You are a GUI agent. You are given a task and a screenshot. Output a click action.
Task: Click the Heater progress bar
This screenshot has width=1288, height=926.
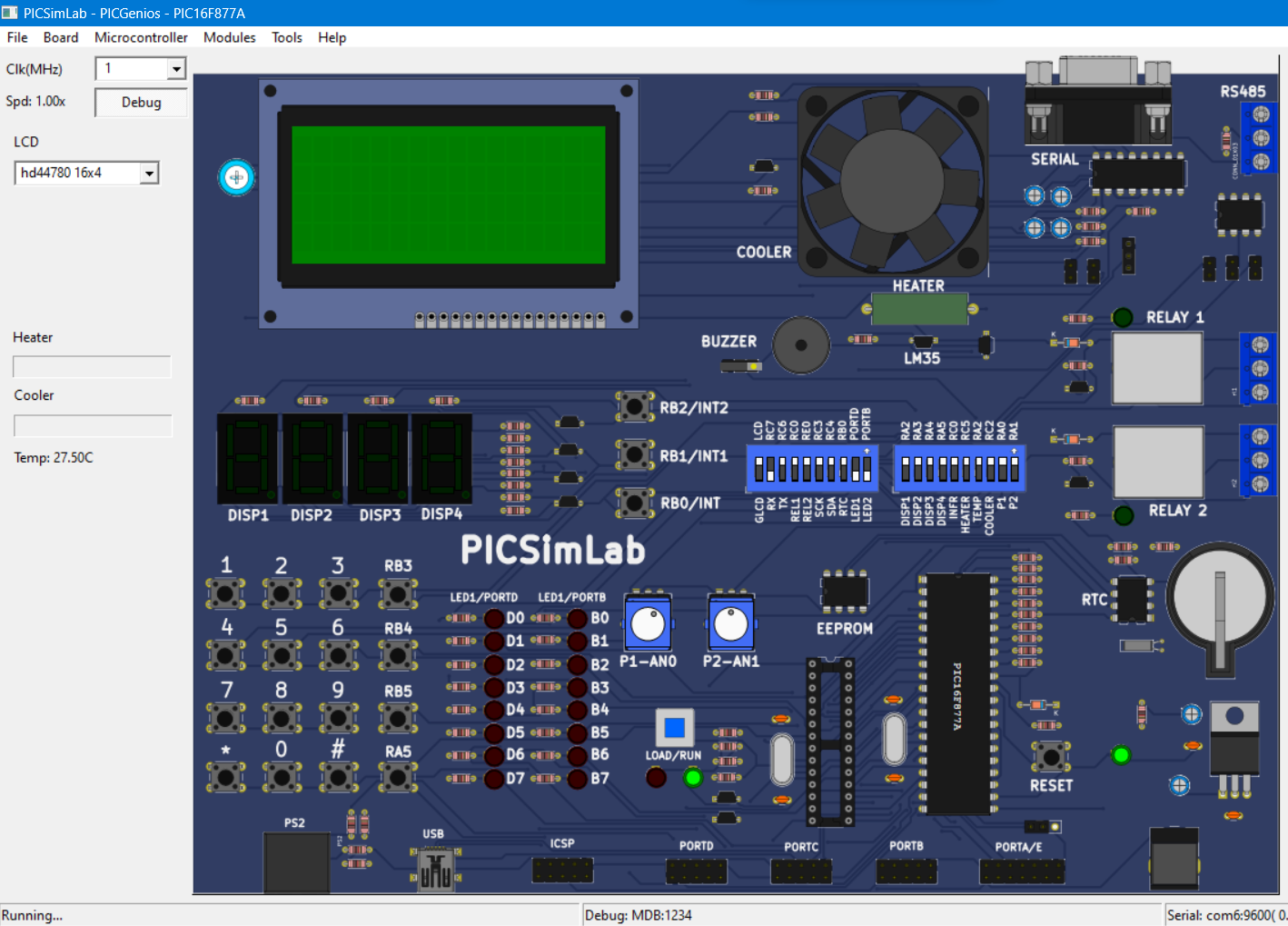coord(92,367)
